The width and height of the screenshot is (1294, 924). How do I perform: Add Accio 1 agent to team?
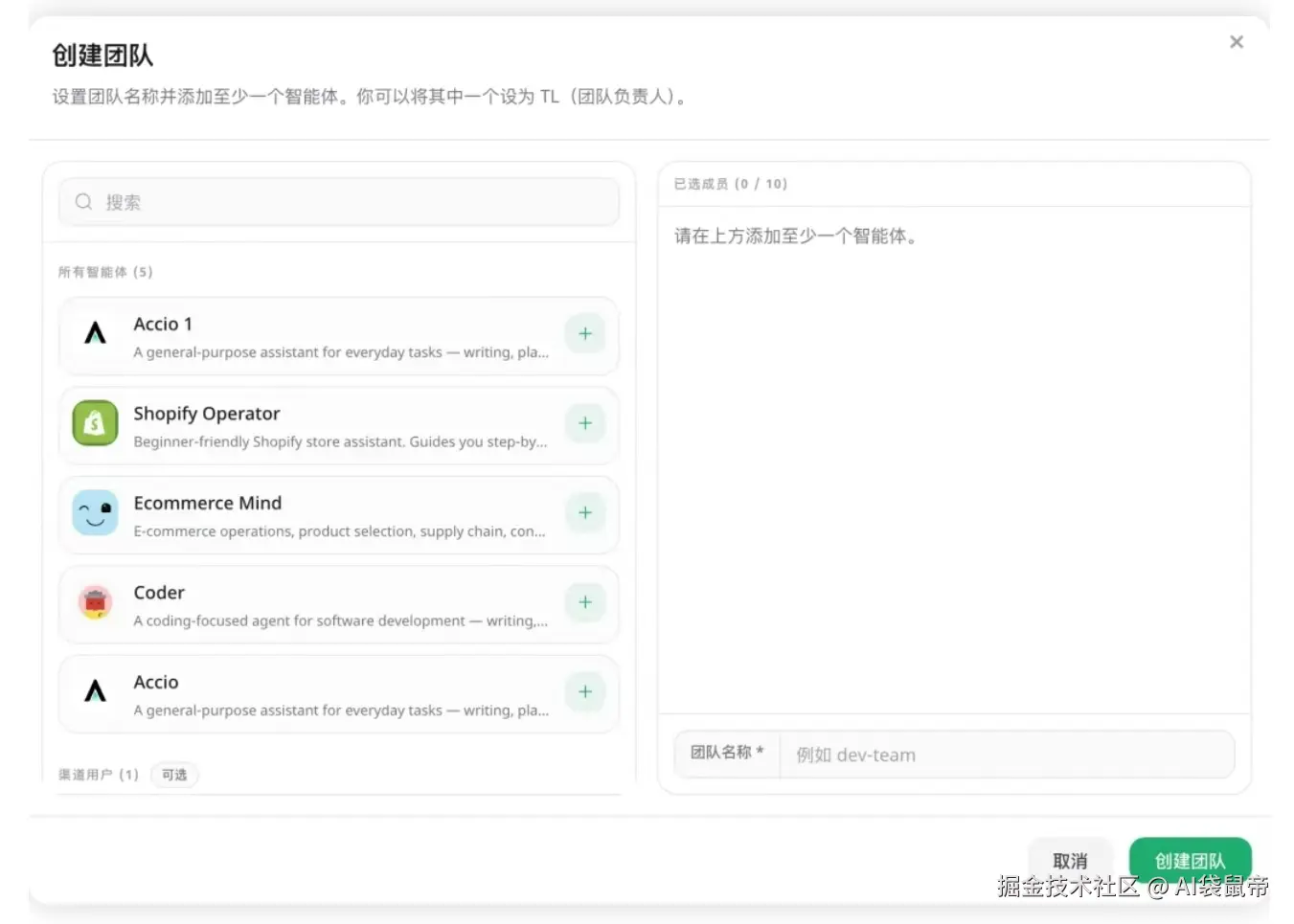[585, 334]
